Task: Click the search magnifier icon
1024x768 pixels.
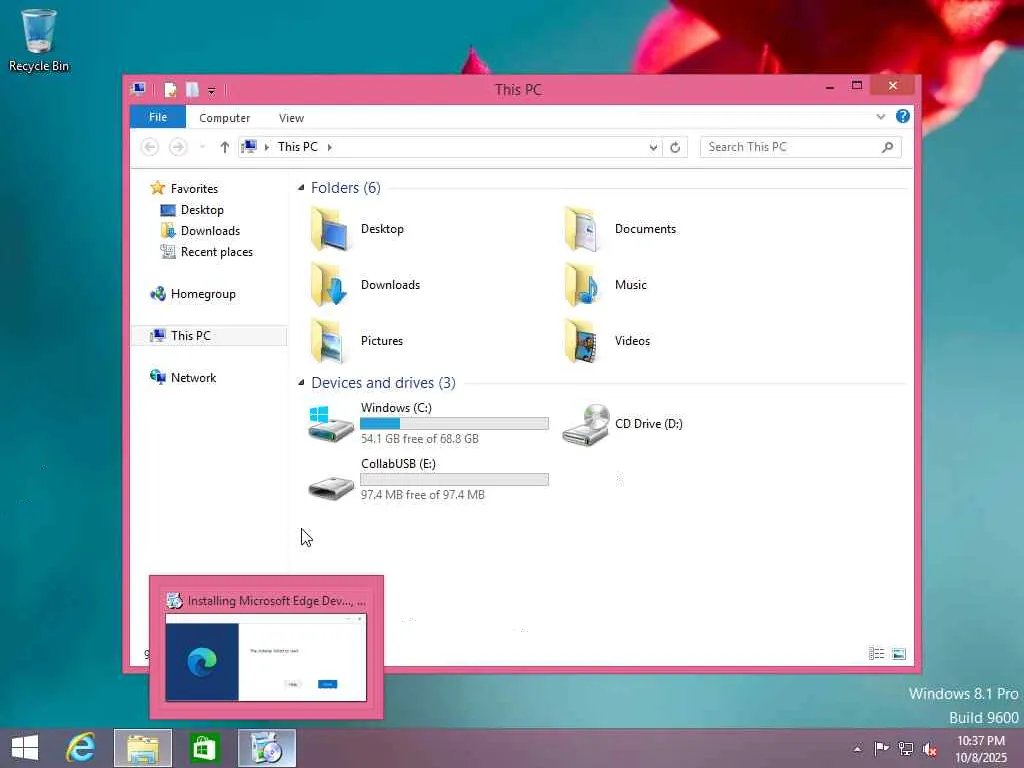Action: (887, 147)
